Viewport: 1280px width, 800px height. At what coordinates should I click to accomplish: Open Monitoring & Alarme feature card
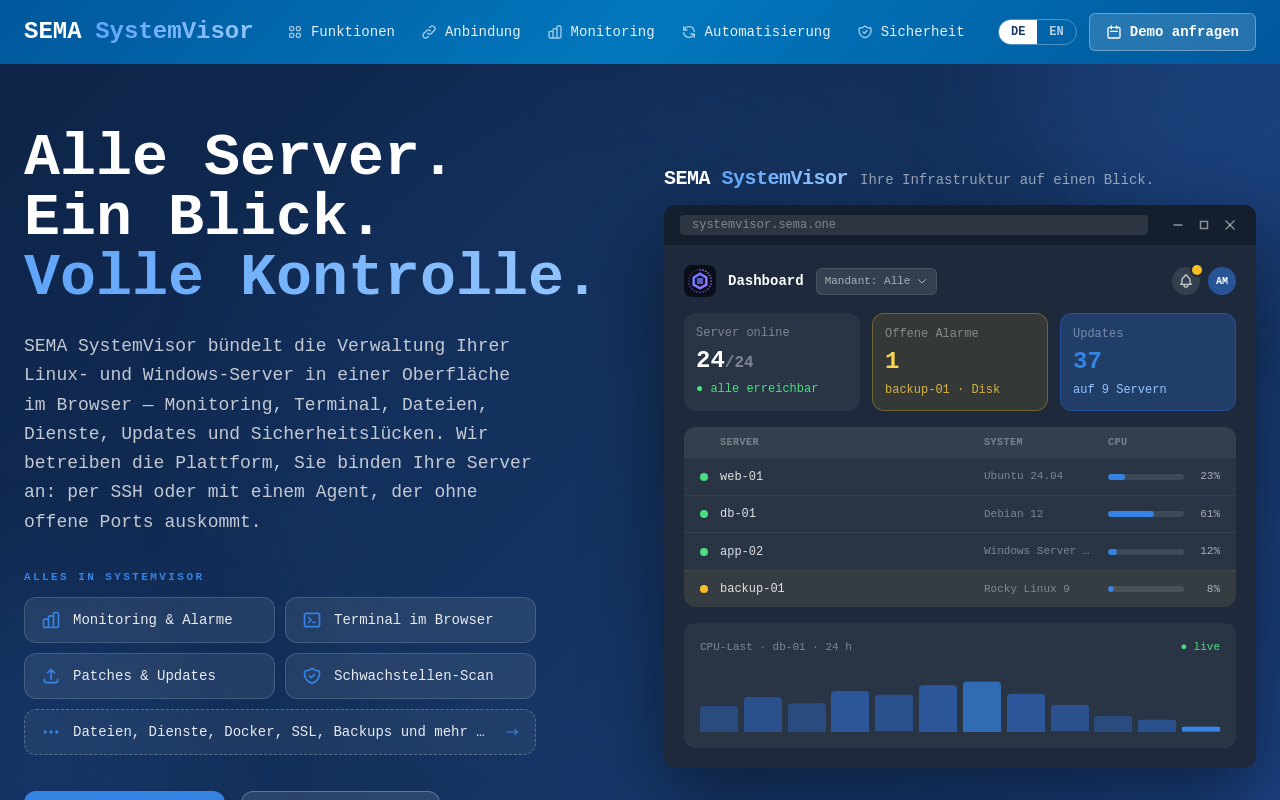149,620
